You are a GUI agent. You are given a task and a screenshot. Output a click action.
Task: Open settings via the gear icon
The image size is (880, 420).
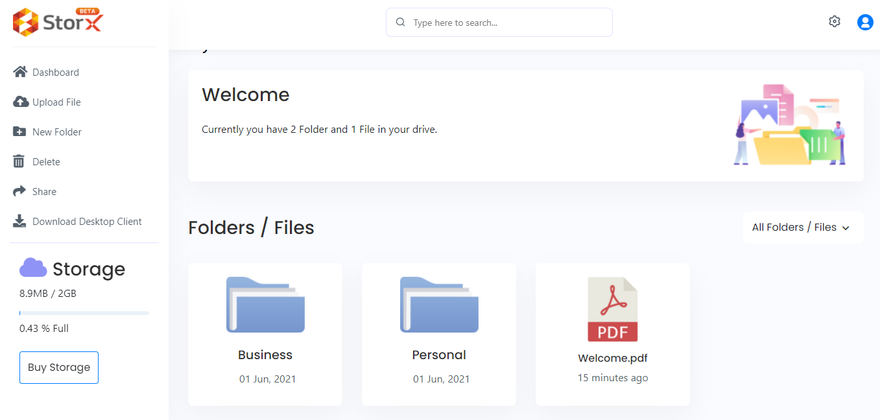[x=835, y=22]
